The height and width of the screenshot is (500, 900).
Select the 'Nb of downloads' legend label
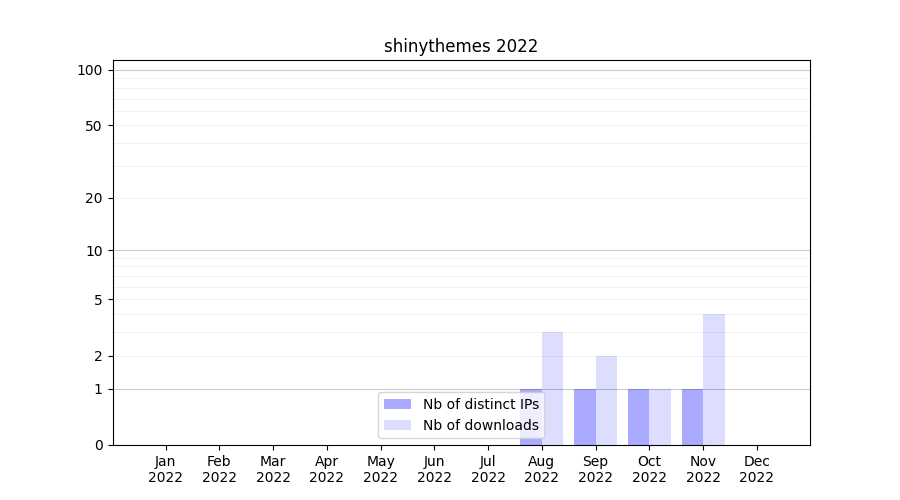coord(480,425)
